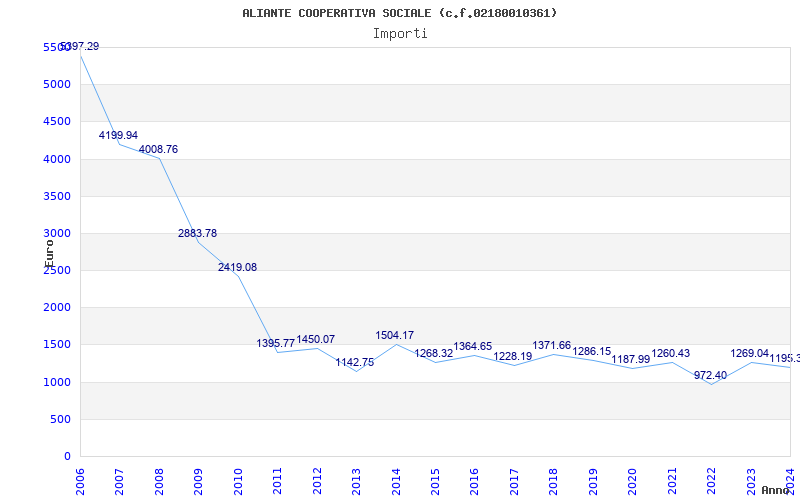Click the 2007 year tick label
This screenshot has height=500, width=800.
coord(119,481)
